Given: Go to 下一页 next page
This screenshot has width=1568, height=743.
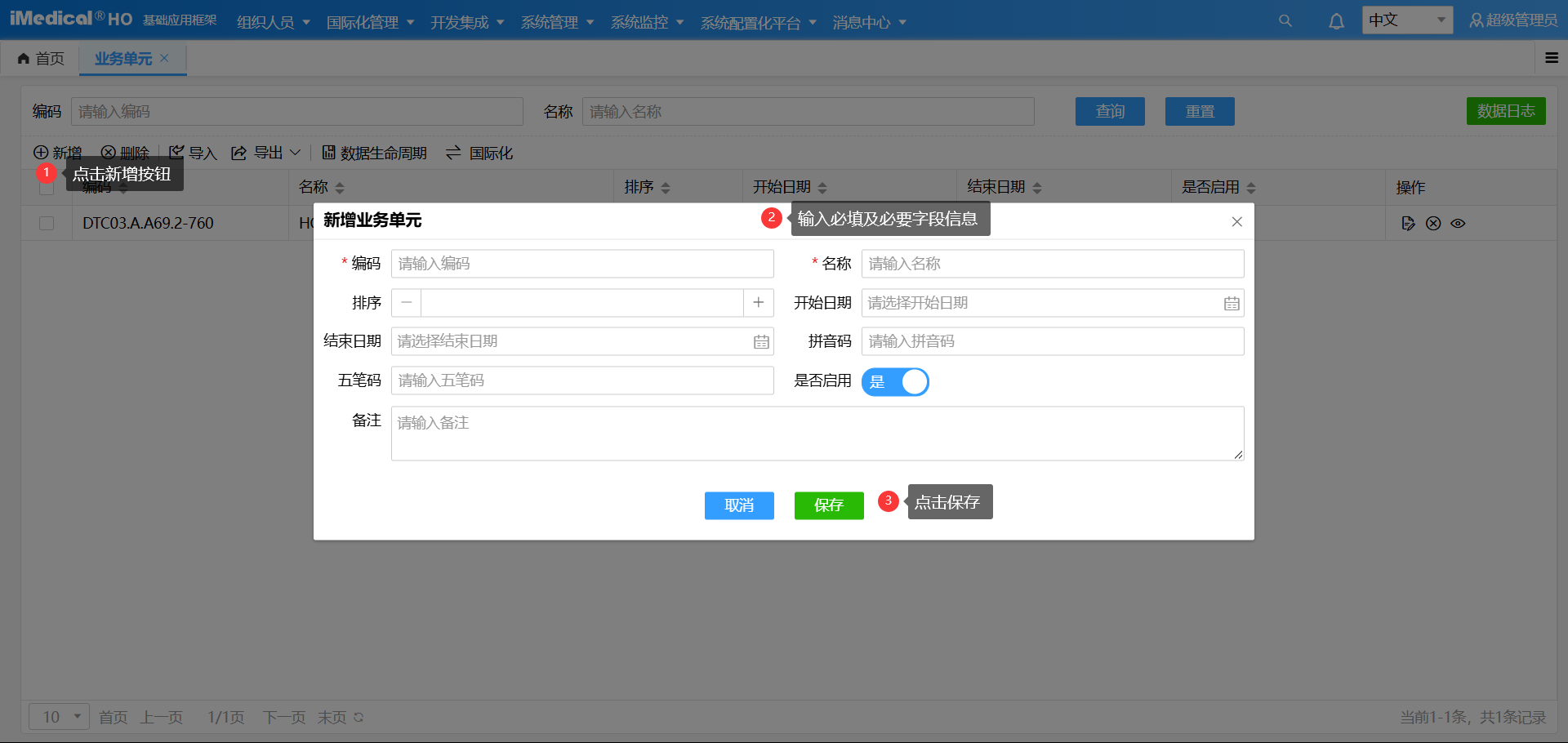Looking at the screenshot, I should (x=284, y=717).
